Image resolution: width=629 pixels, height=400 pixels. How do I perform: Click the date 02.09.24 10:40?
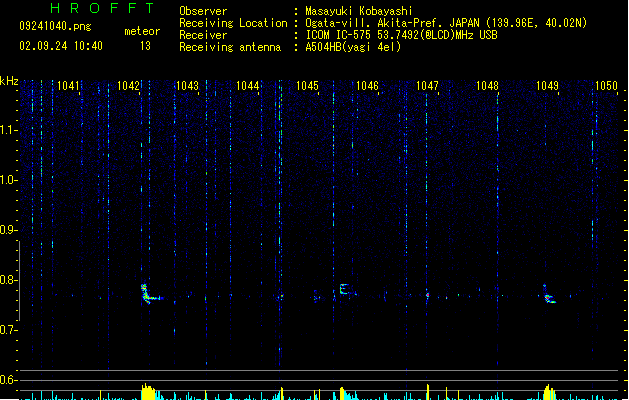(x=61, y=46)
